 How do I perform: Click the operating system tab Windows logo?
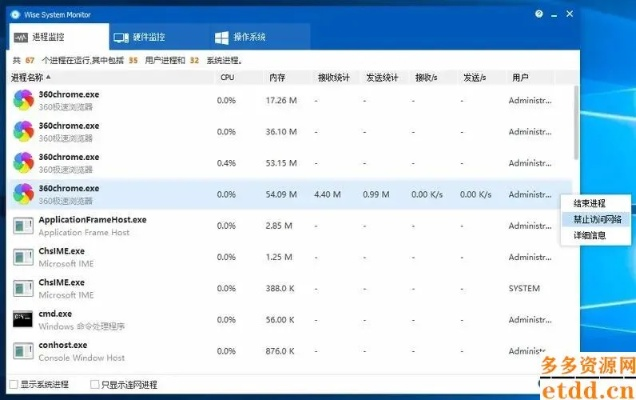tap(221, 38)
